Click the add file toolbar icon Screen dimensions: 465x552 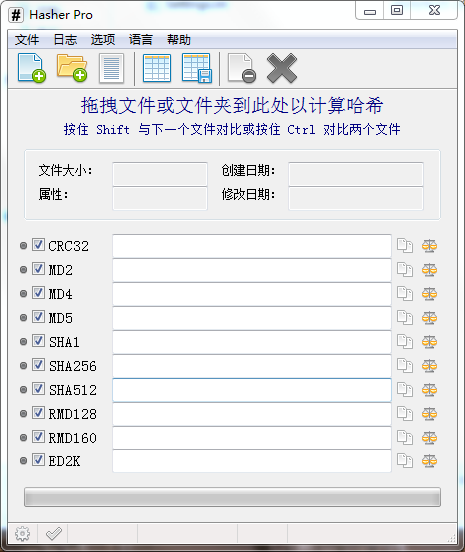32,68
